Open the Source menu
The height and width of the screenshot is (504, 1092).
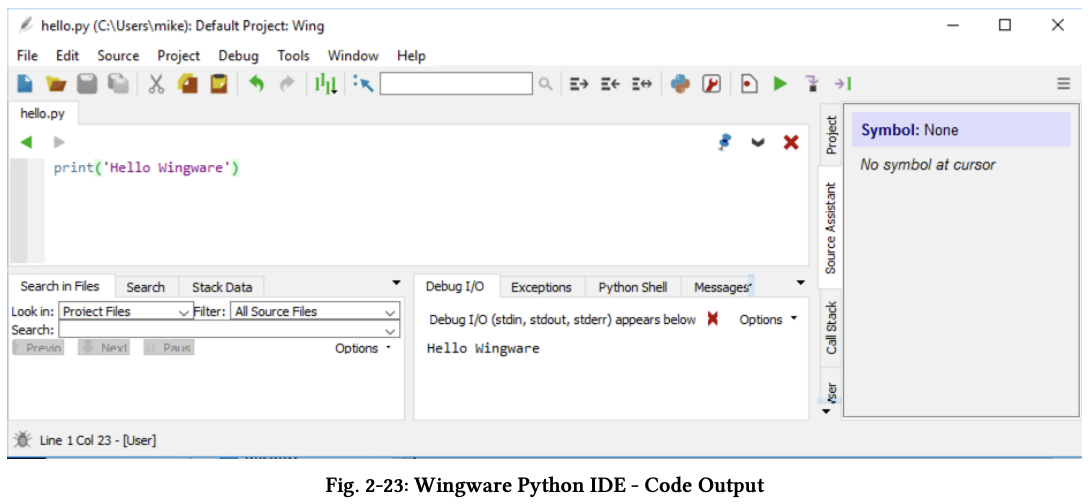tap(118, 56)
